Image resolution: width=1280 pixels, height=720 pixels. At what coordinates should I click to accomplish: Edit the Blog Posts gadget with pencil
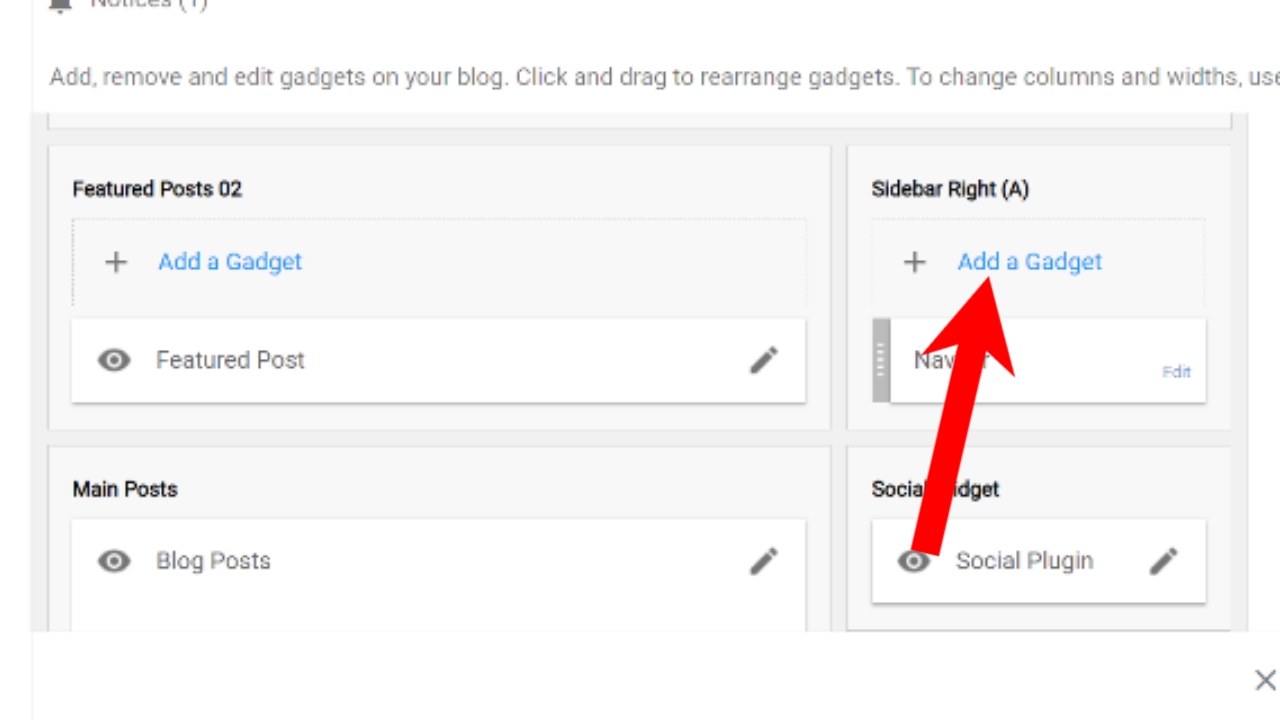point(764,561)
